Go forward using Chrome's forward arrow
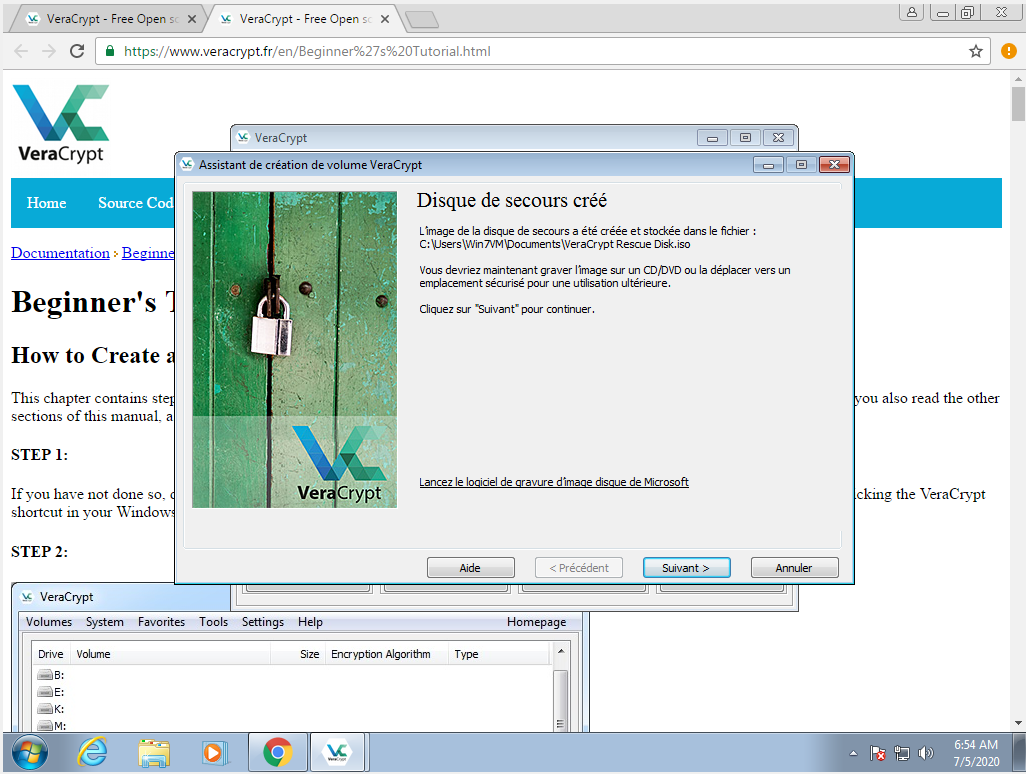 (x=49, y=51)
